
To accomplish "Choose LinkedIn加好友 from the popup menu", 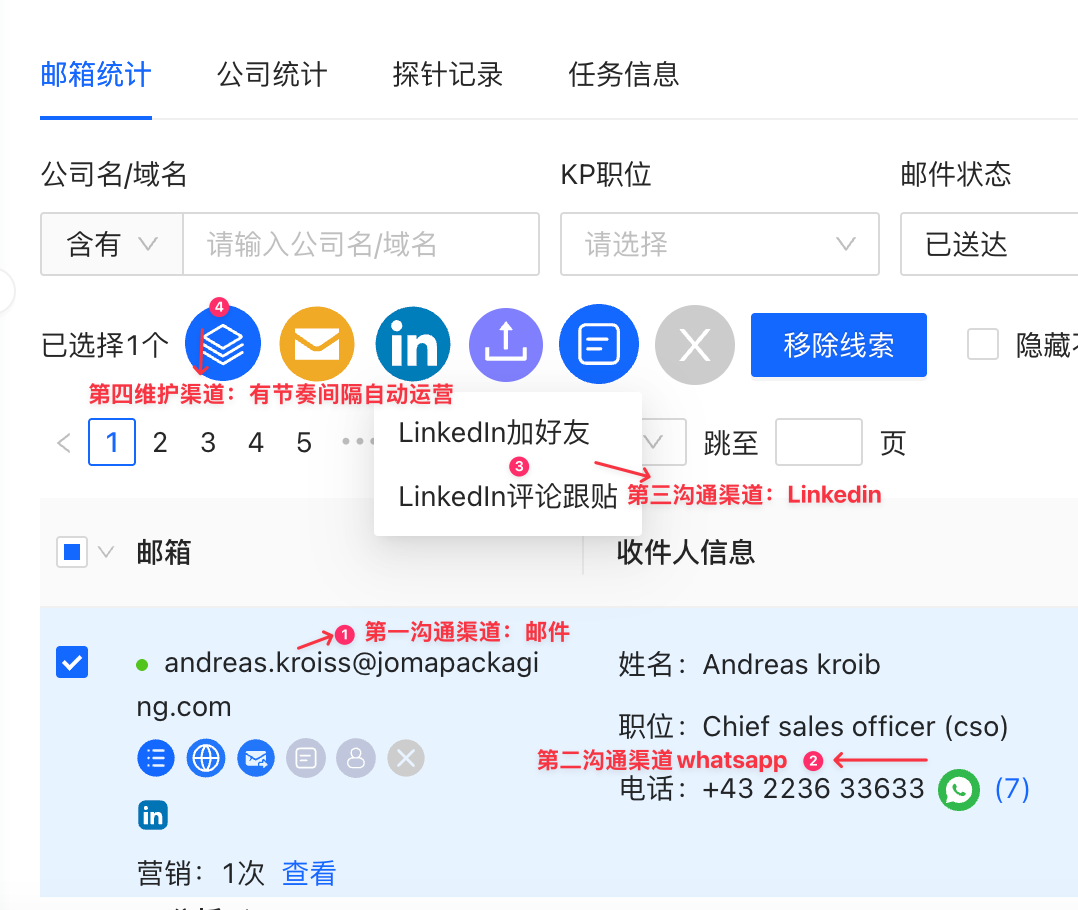I will [x=494, y=432].
